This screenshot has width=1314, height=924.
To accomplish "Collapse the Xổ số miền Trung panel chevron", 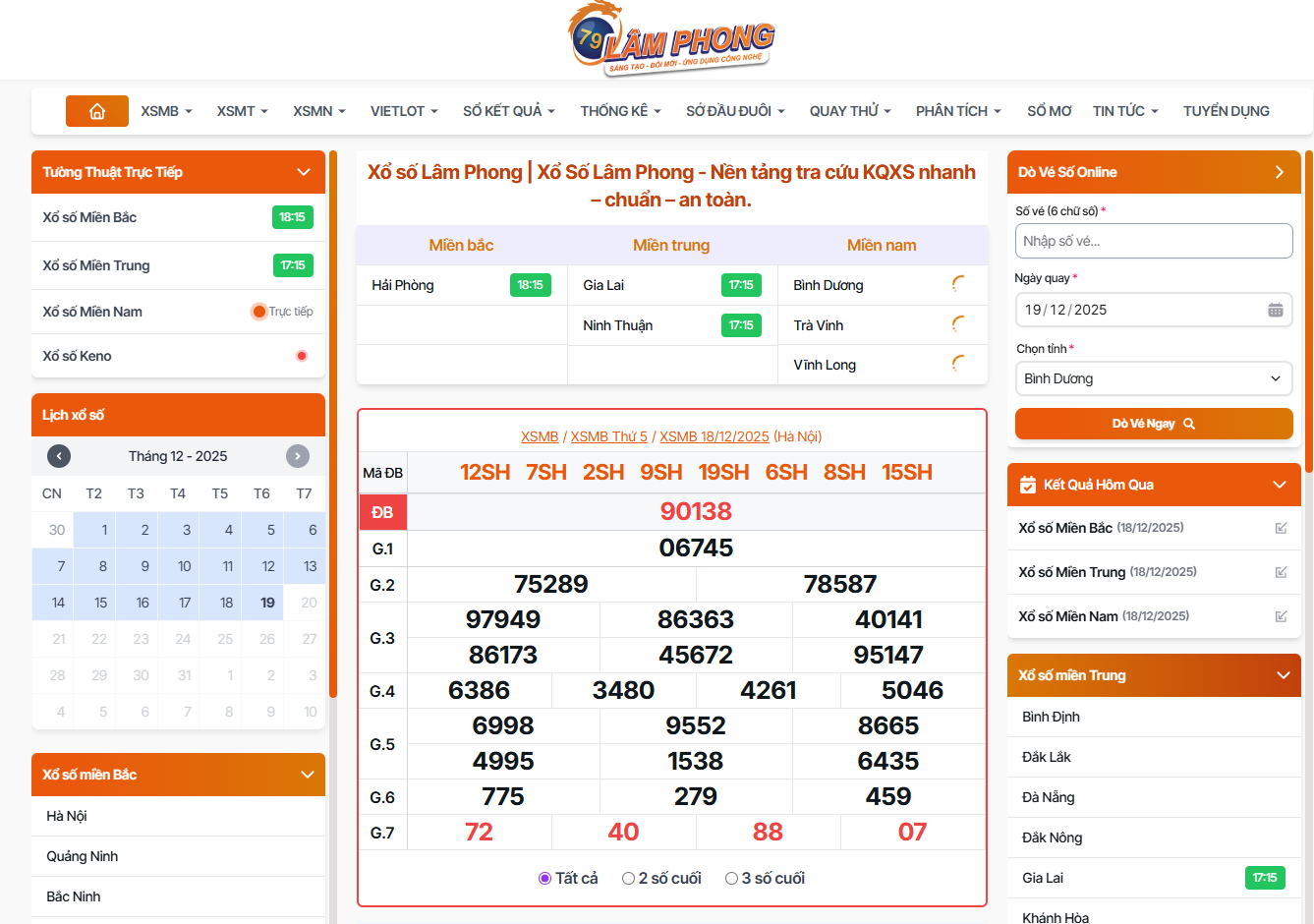I will pos(1283,675).
